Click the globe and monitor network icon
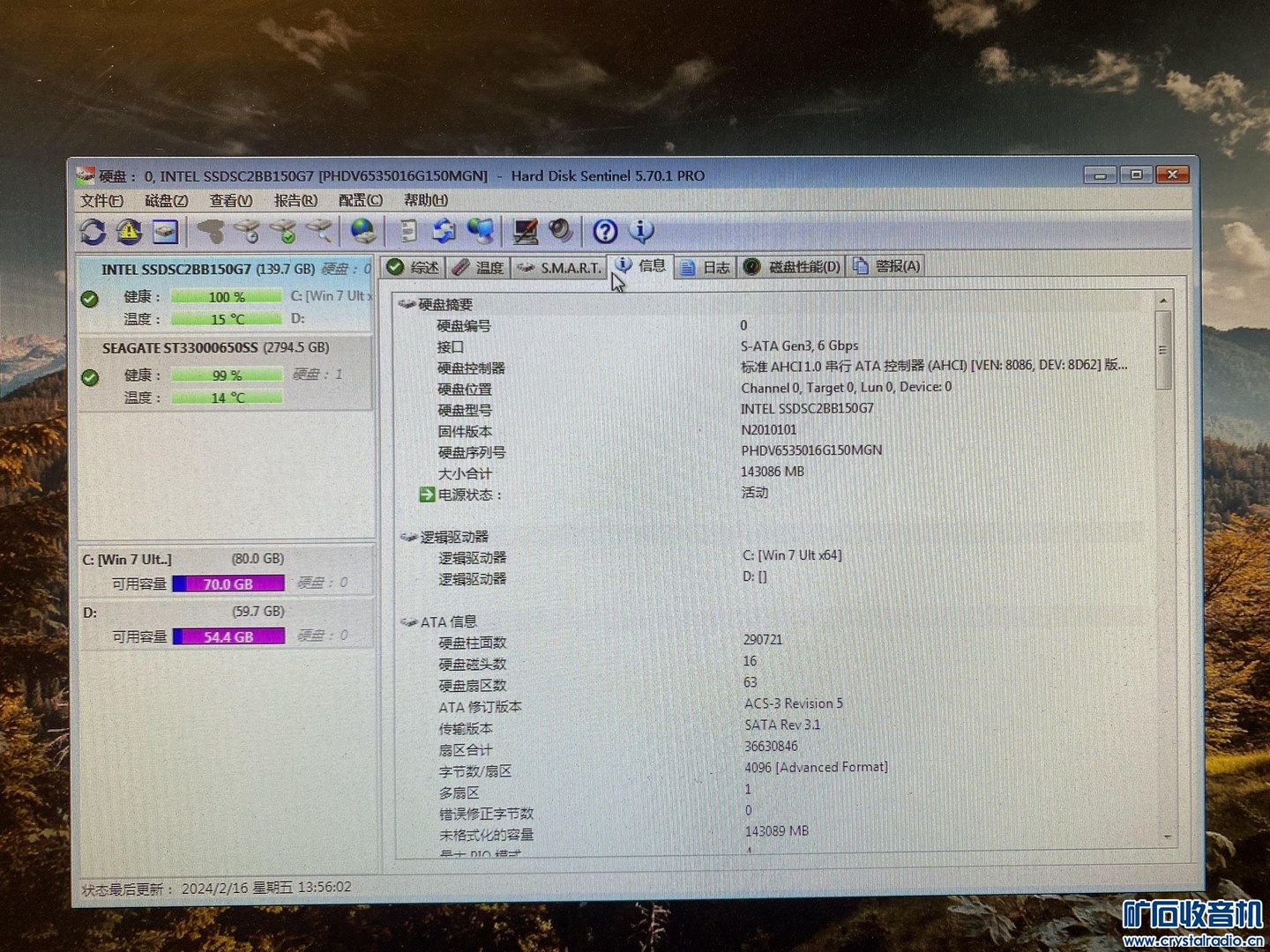 click(481, 232)
